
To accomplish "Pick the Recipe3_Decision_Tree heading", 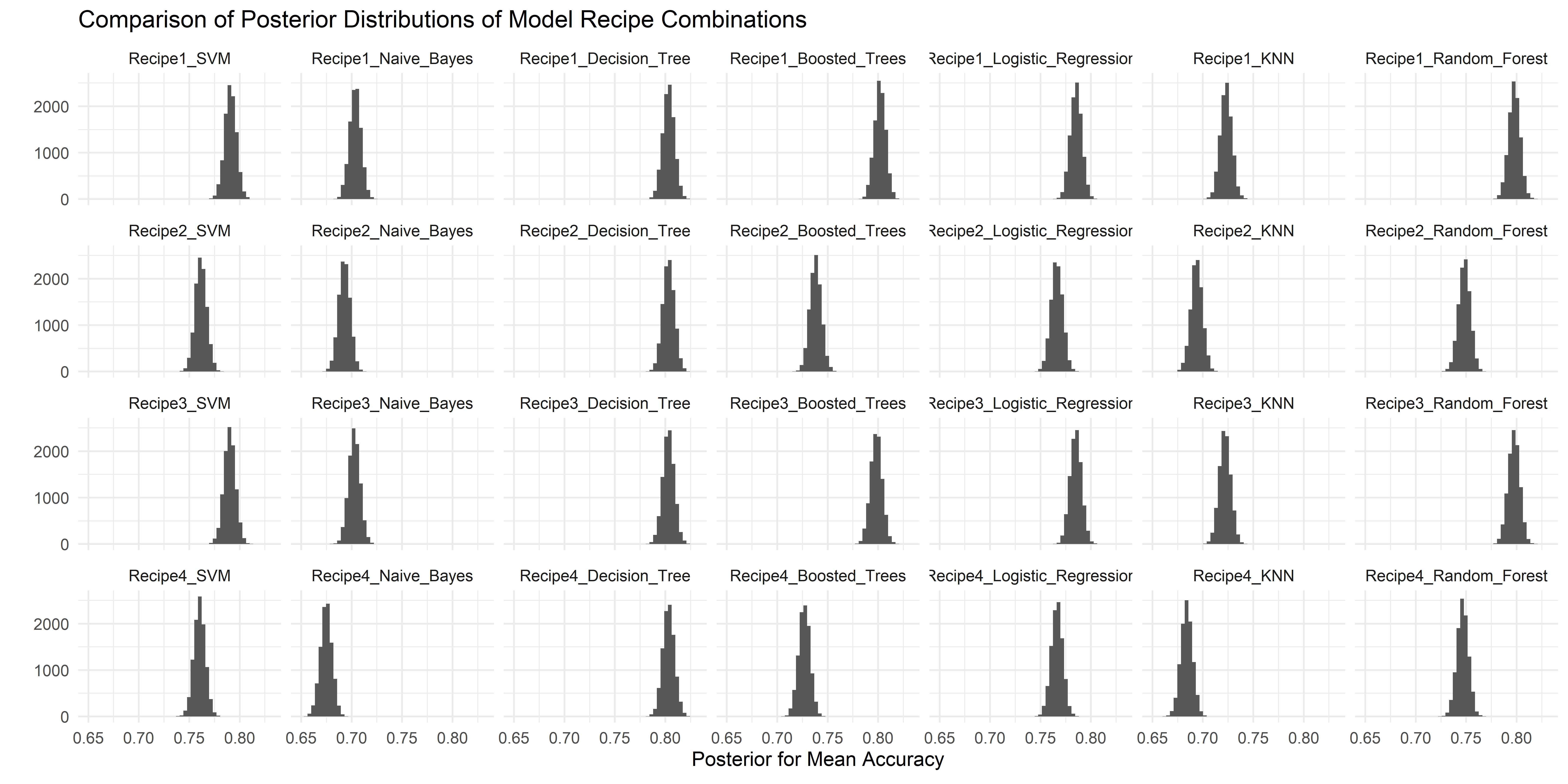I will [605, 404].
